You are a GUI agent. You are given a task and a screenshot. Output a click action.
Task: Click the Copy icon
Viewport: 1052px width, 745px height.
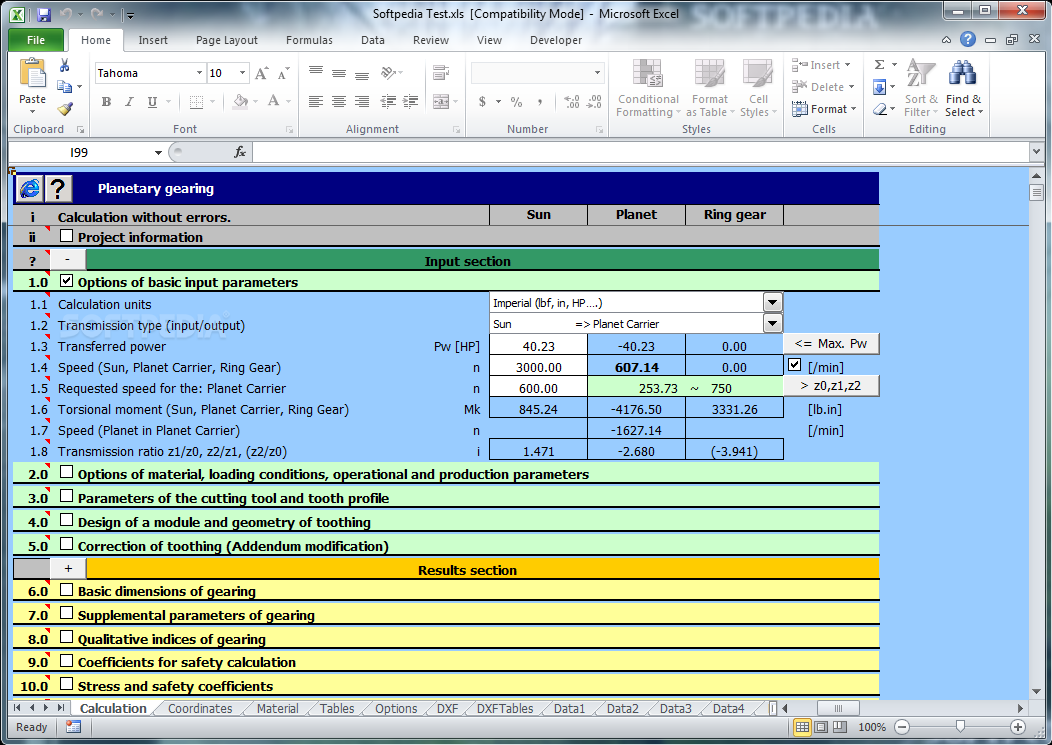coord(64,87)
